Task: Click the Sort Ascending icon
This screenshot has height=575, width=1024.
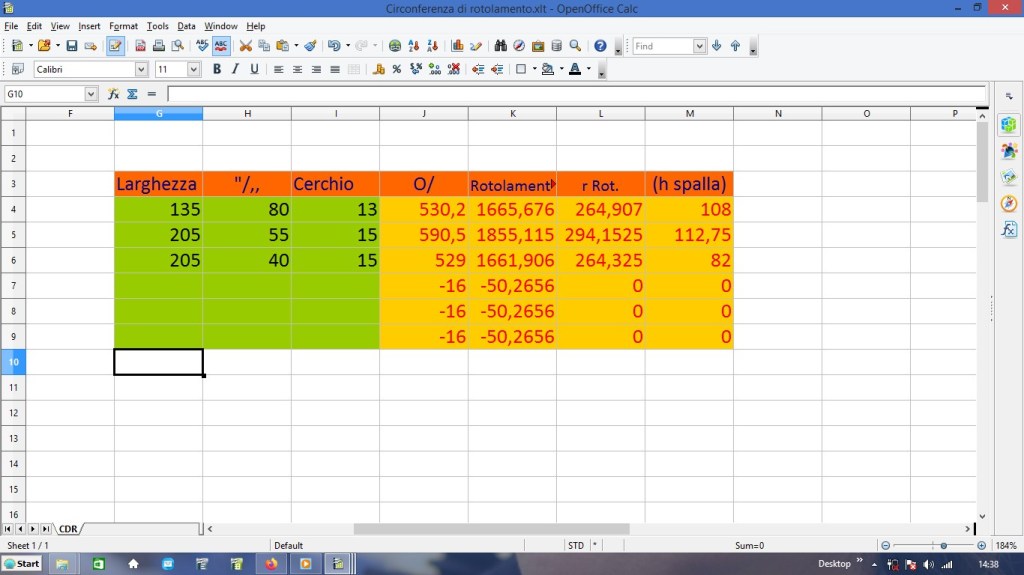Action: click(414, 46)
